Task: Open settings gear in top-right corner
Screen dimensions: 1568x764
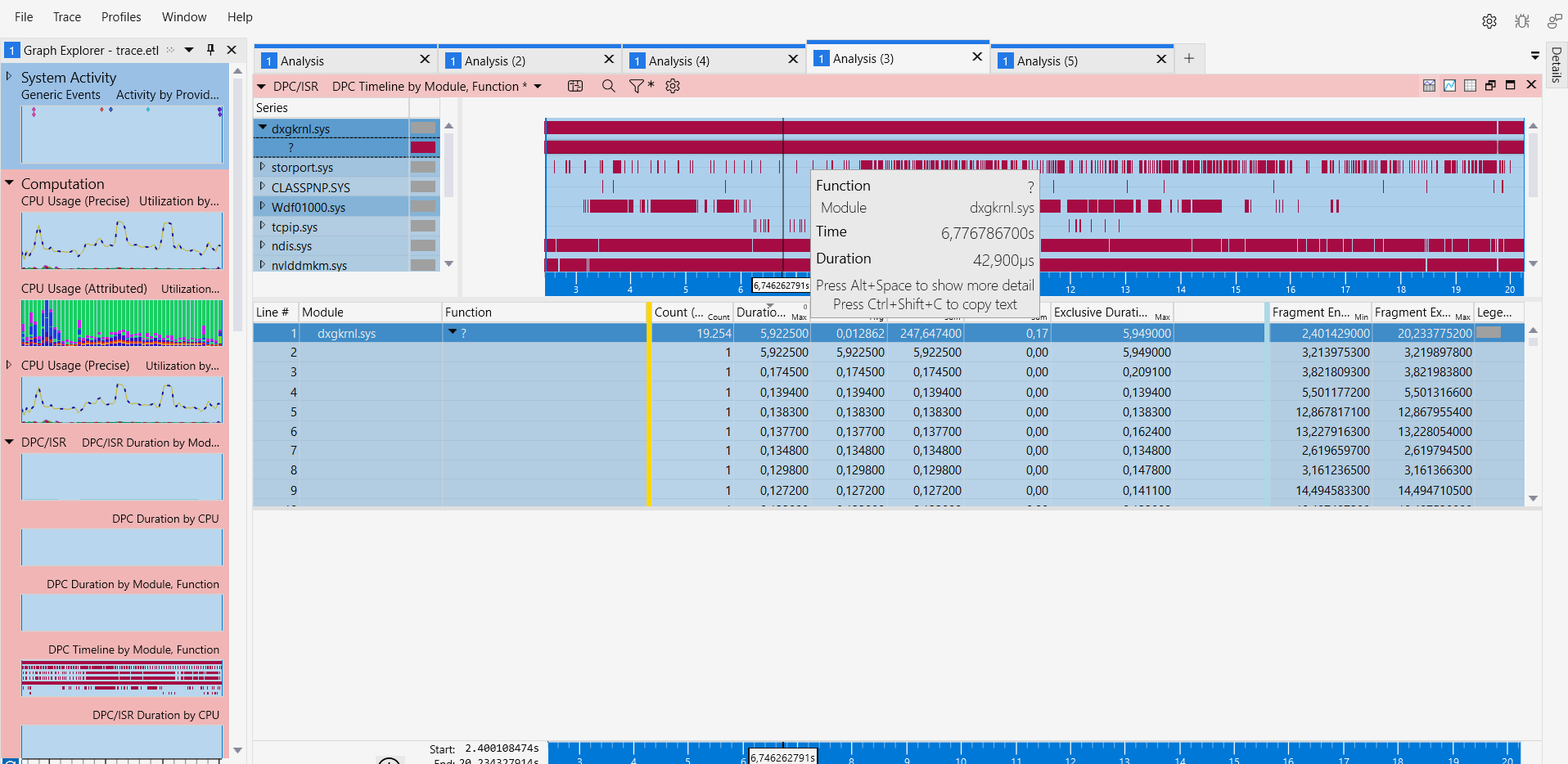Action: pyautogui.click(x=1489, y=21)
